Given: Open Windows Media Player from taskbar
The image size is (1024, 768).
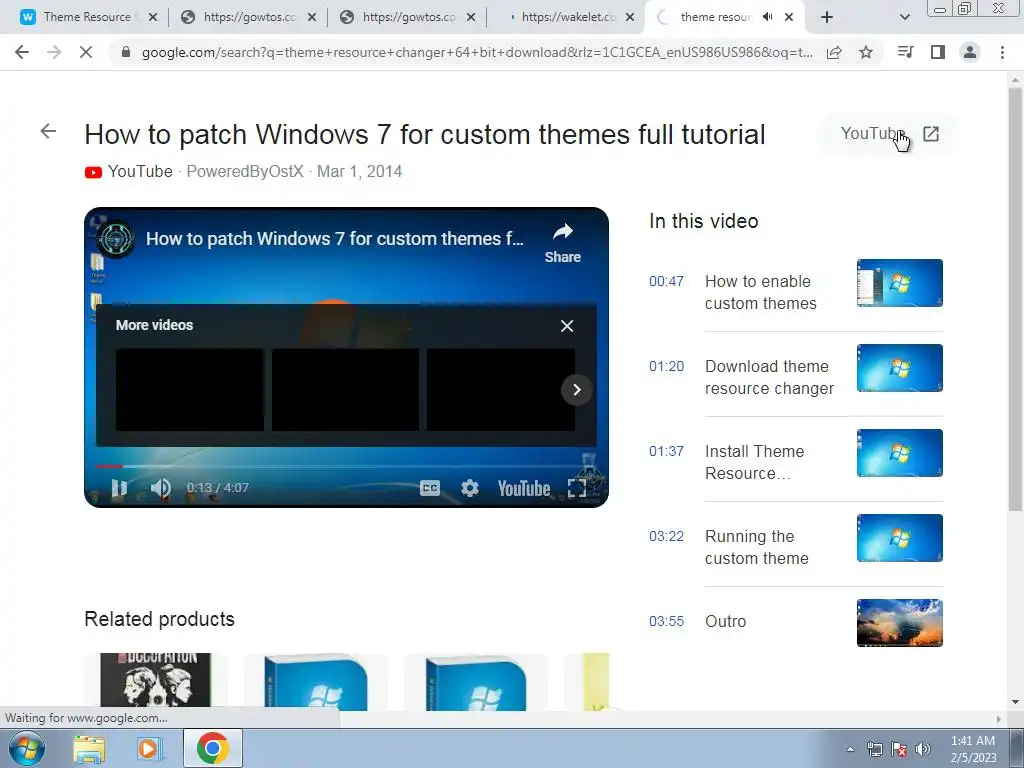Looking at the screenshot, I should click(148, 749).
